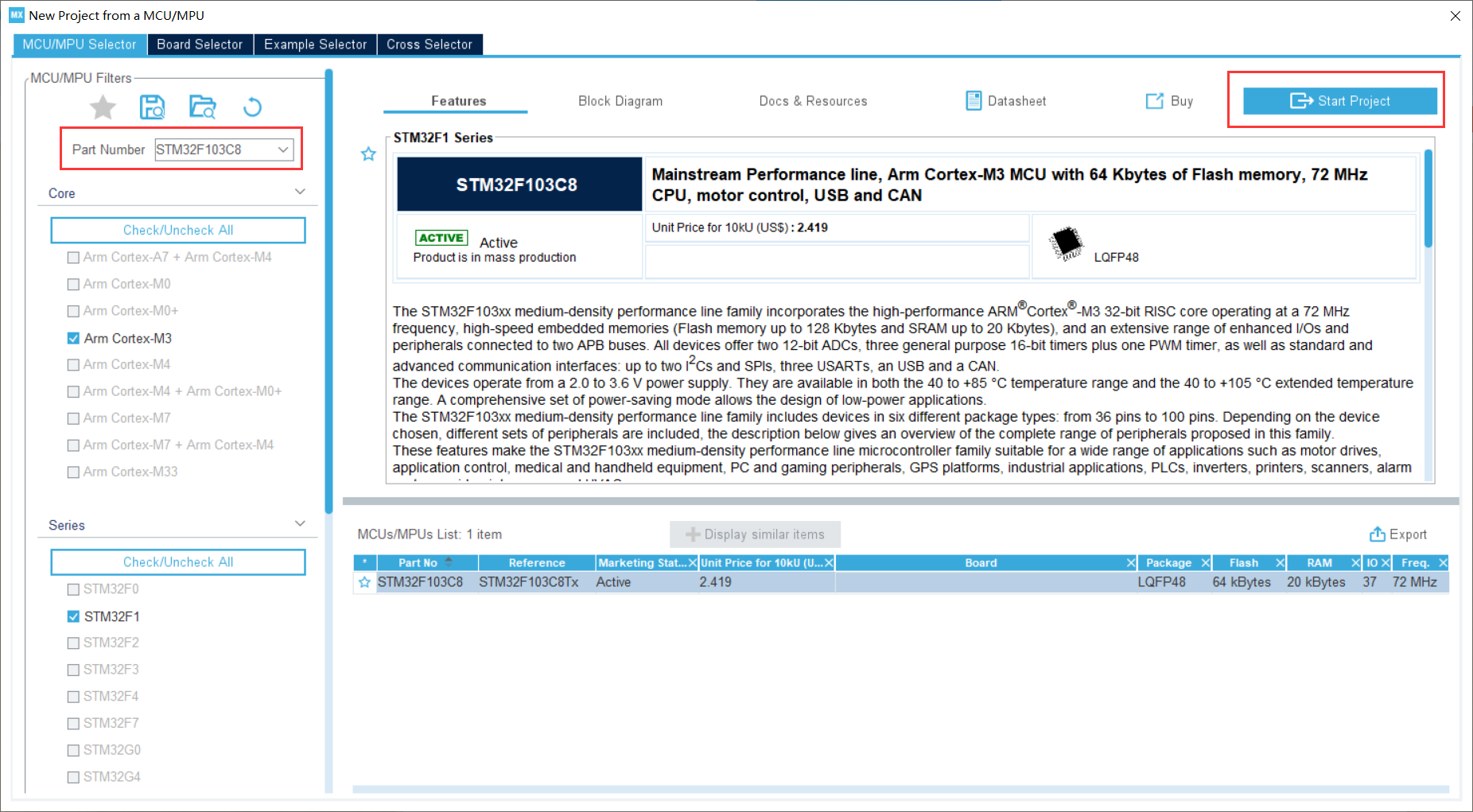Add STM32F1 Series to favorites star

[368, 153]
